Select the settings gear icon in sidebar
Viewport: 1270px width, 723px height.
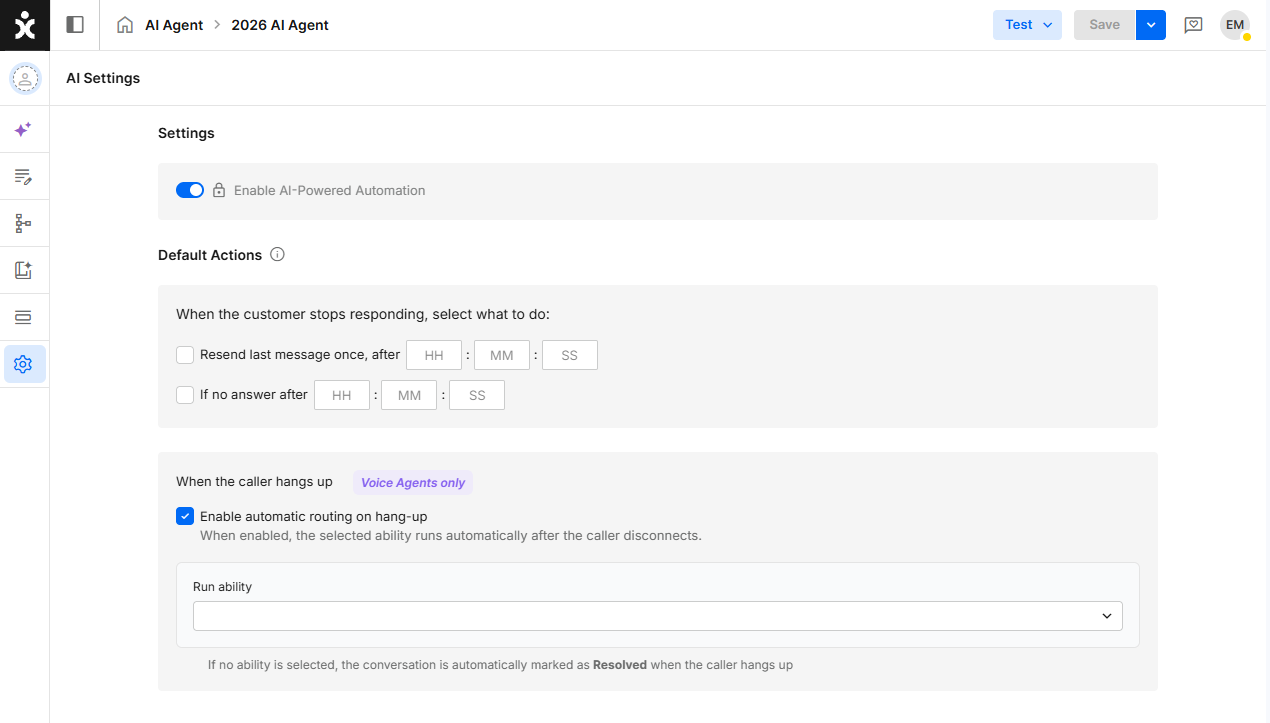[24, 364]
